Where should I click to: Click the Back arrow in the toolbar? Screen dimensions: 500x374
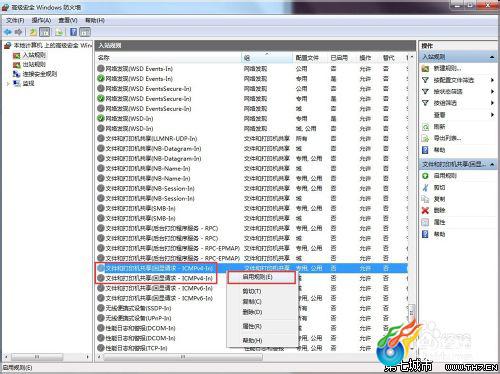pyautogui.click(x=8, y=32)
